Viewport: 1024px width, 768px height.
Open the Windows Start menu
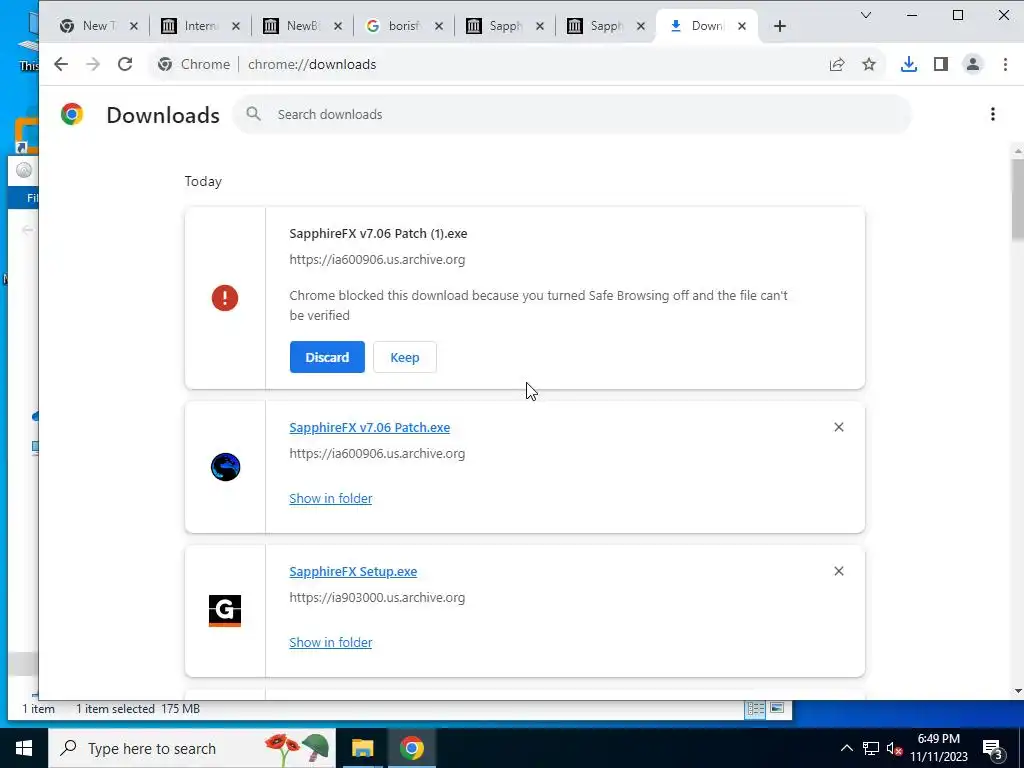(24, 748)
